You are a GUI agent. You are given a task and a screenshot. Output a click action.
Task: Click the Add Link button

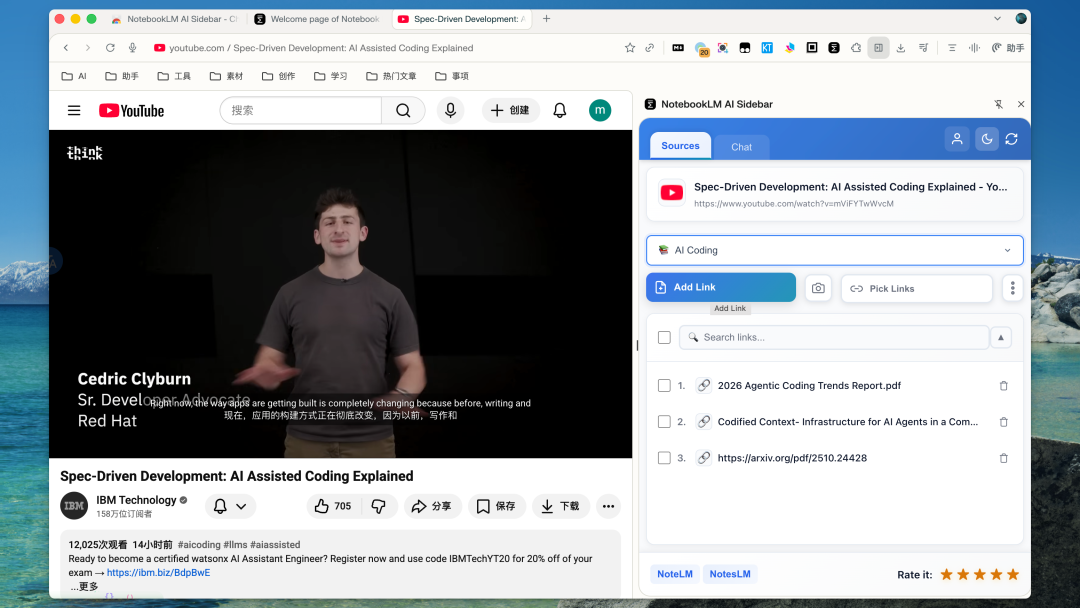pyautogui.click(x=720, y=287)
